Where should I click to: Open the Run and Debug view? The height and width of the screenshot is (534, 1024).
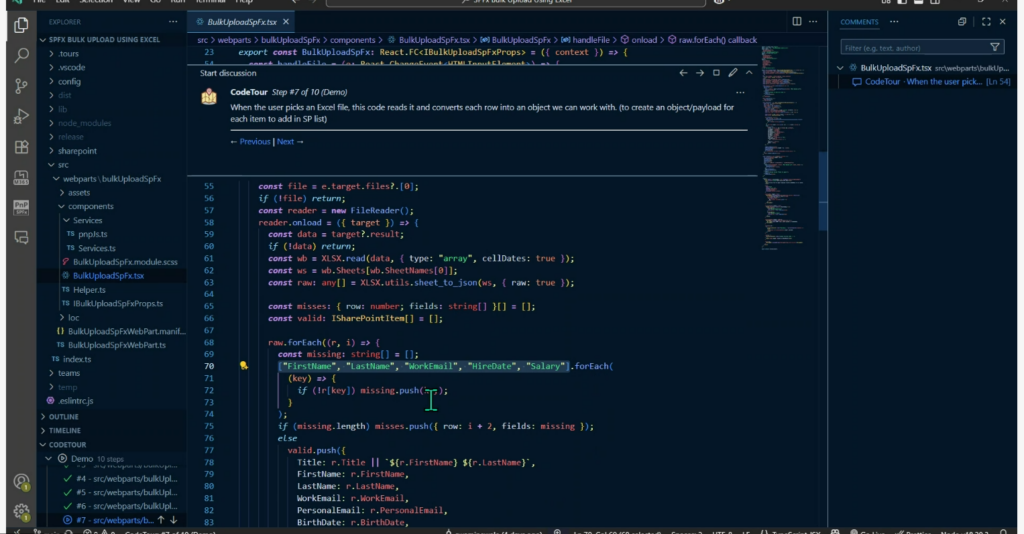22,116
